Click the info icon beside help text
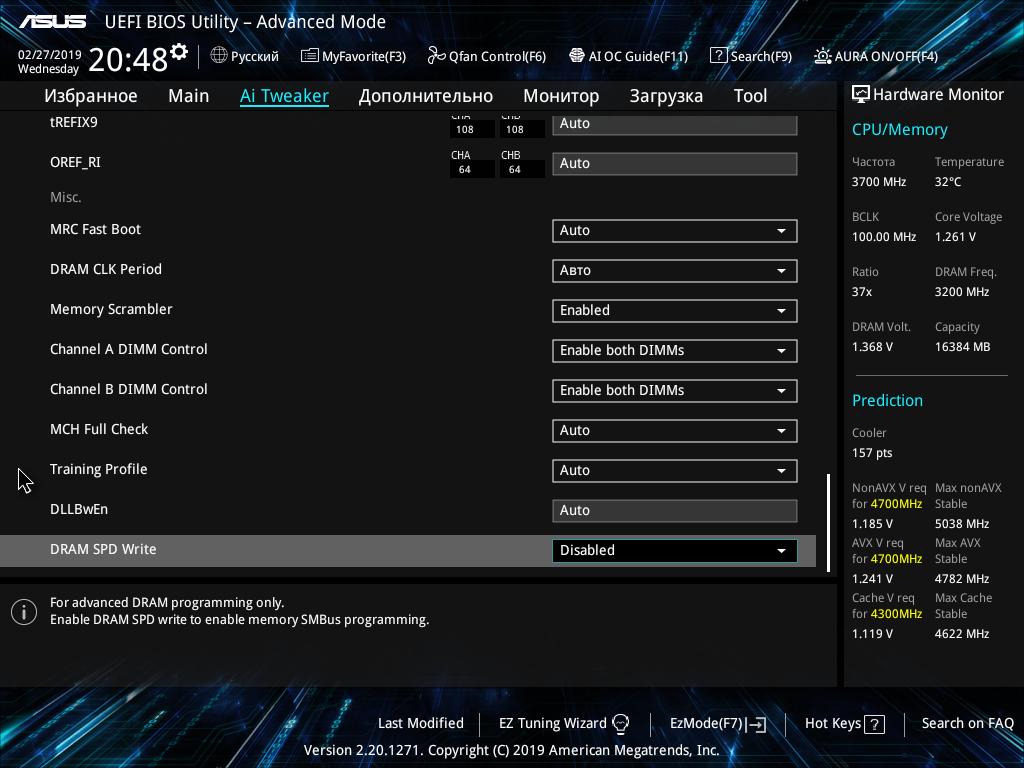This screenshot has height=768, width=1024. [24, 612]
